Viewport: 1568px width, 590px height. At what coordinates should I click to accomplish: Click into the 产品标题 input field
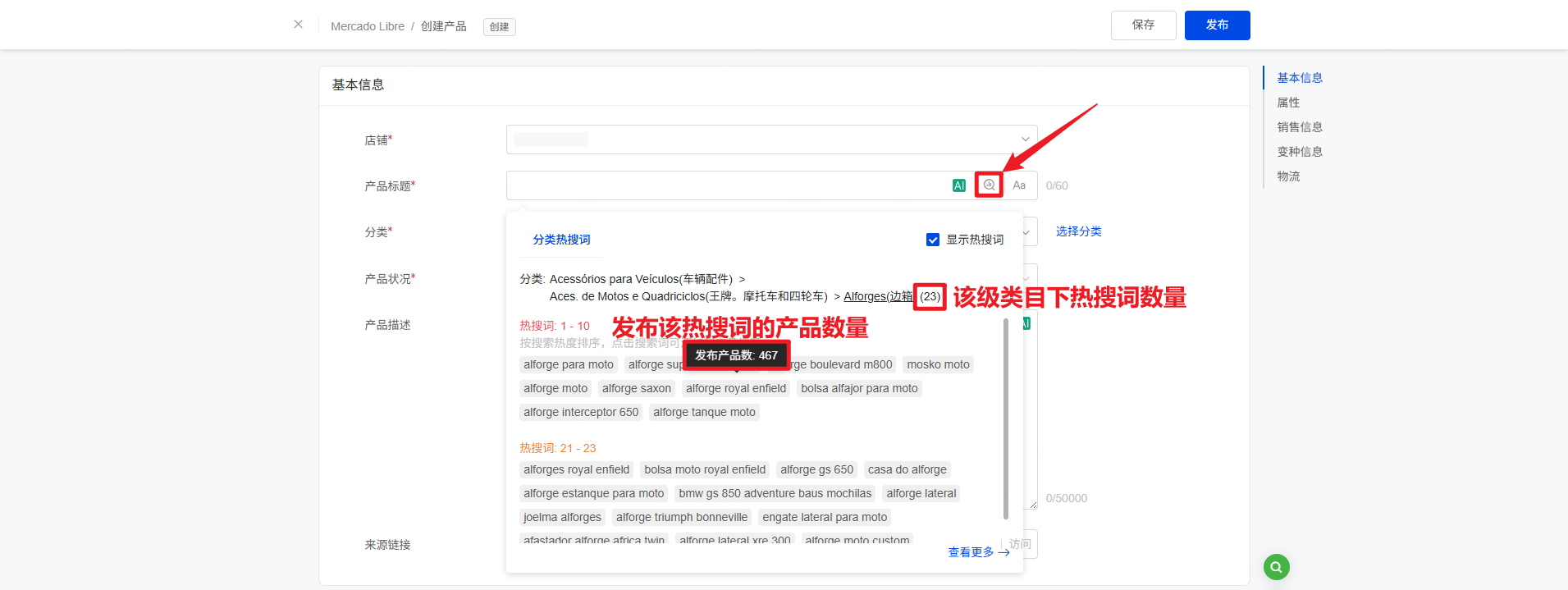tap(726, 185)
